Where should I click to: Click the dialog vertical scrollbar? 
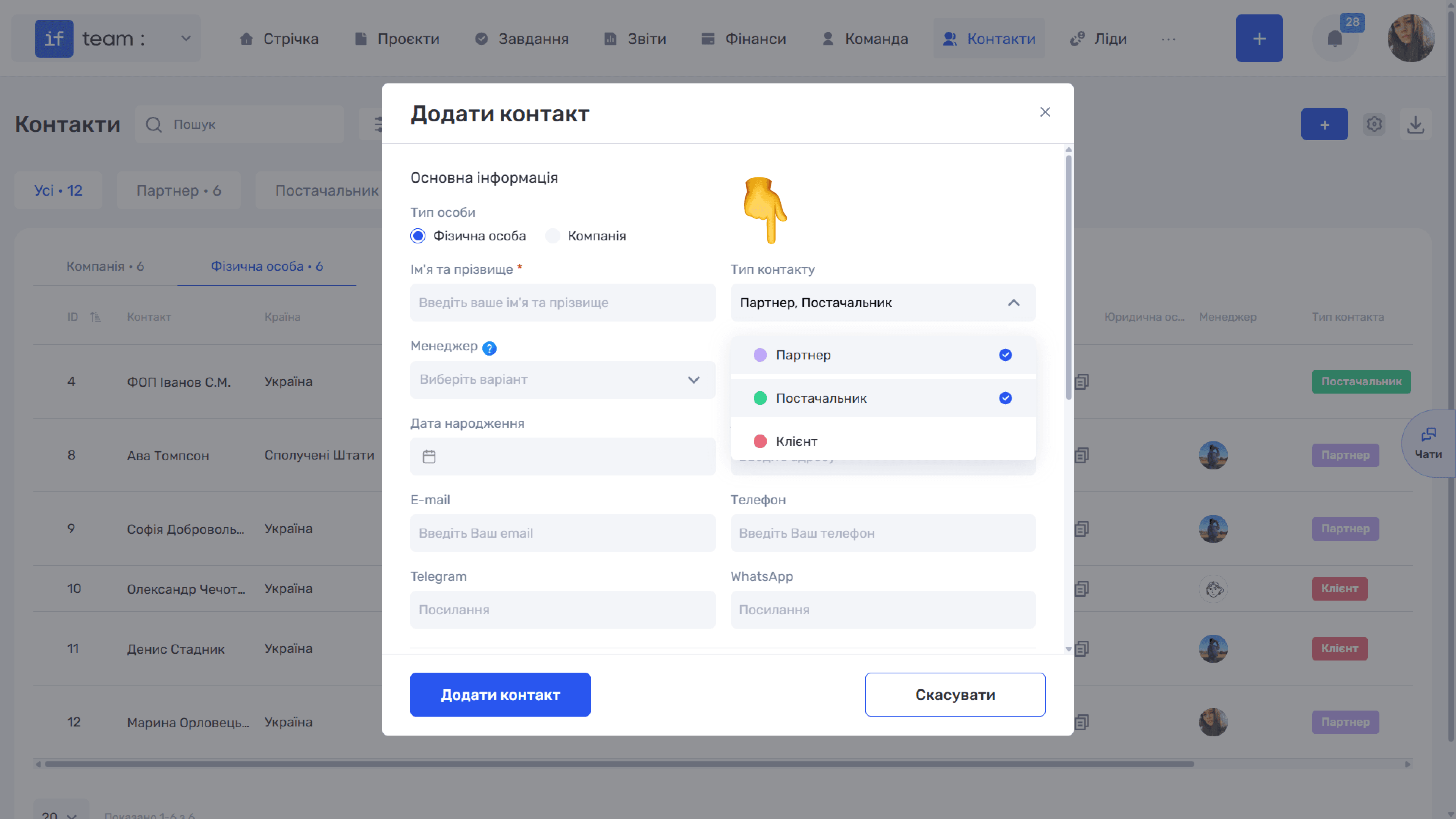coord(1068,277)
